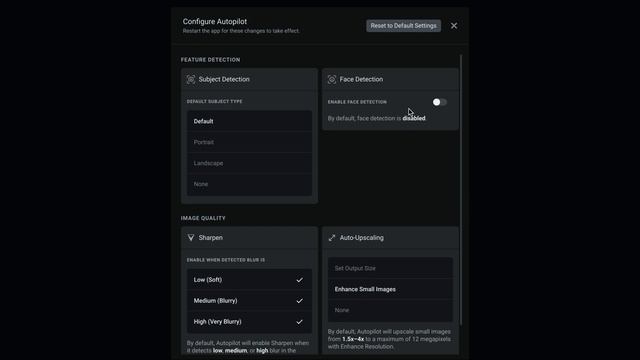
Task: Click the Face Detection icon
Action: click(x=332, y=79)
